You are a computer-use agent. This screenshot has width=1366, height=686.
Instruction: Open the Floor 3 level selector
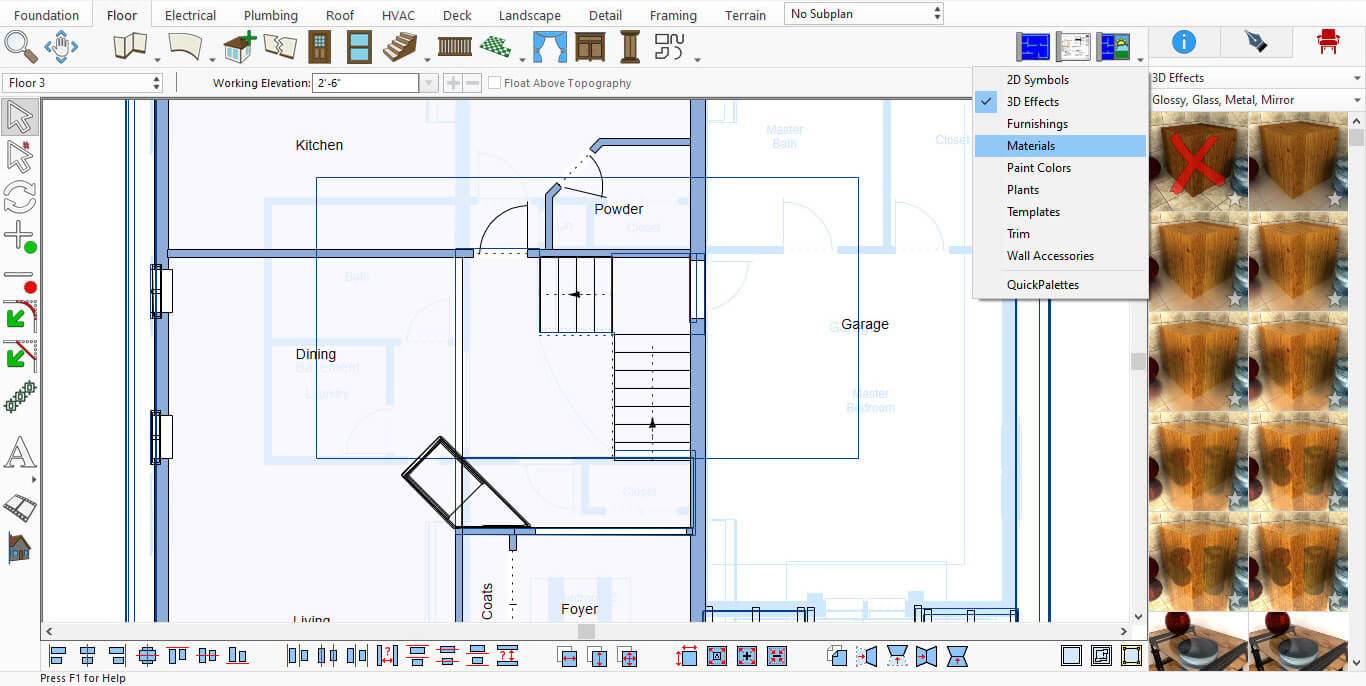coord(82,83)
